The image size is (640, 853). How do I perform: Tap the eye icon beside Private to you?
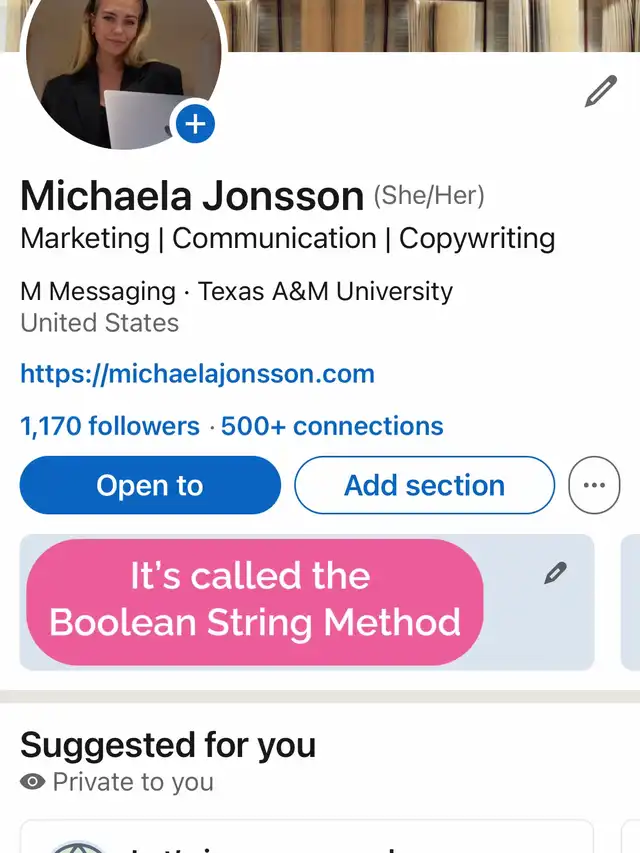tap(33, 782)
